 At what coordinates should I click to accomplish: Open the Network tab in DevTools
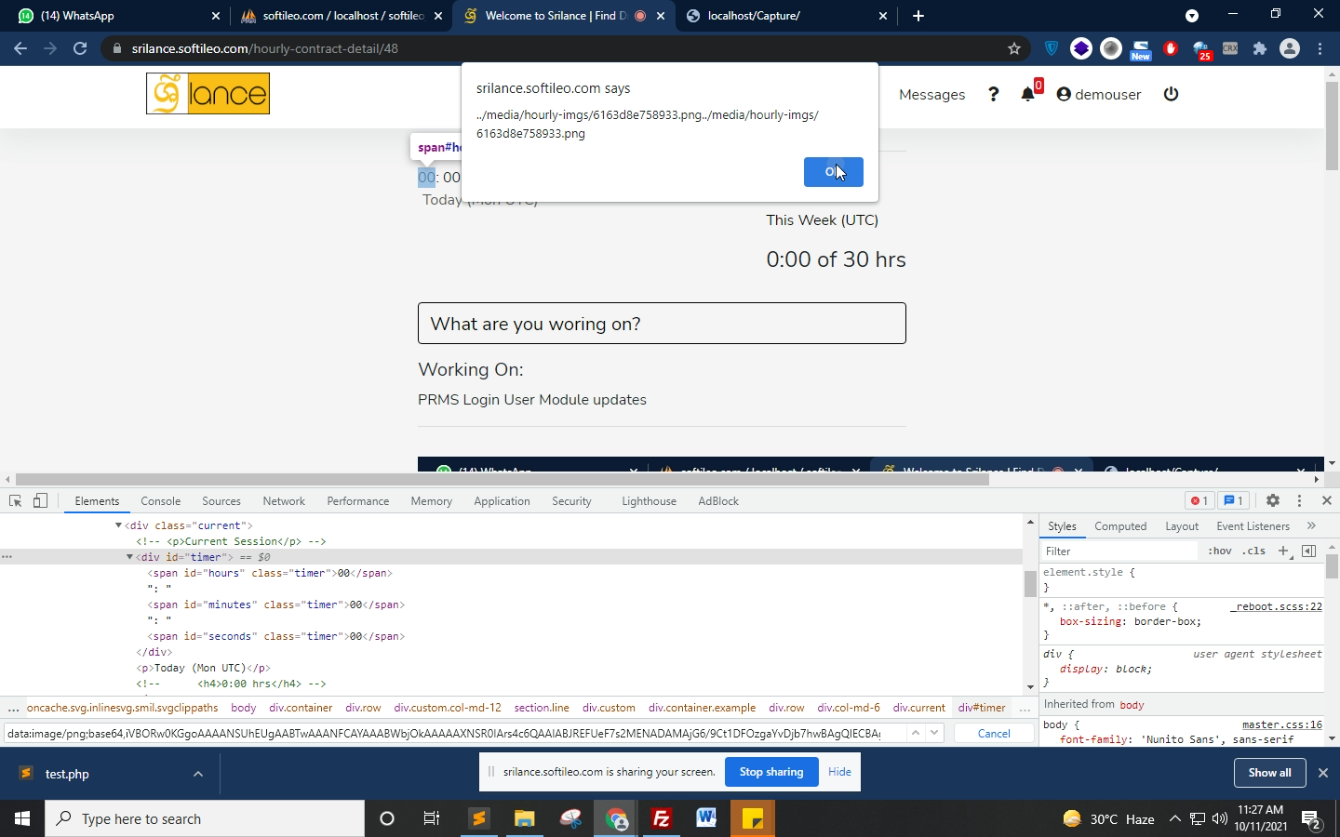[x=284, y=501]
